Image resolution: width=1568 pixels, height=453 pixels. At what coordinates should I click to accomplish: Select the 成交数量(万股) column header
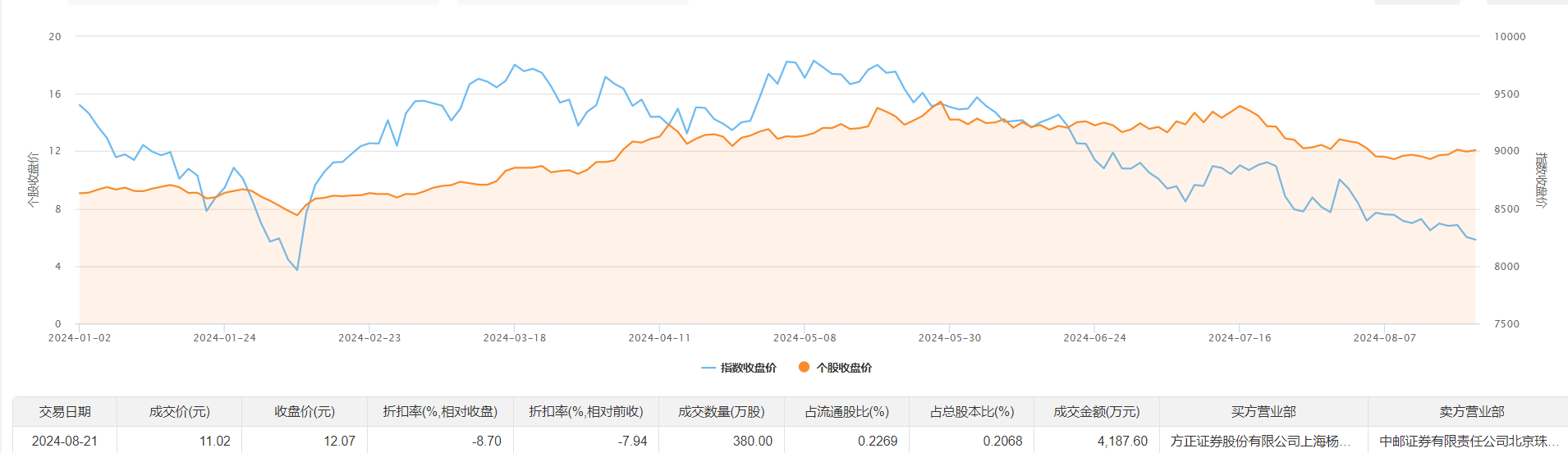click(x=722, y=412)
